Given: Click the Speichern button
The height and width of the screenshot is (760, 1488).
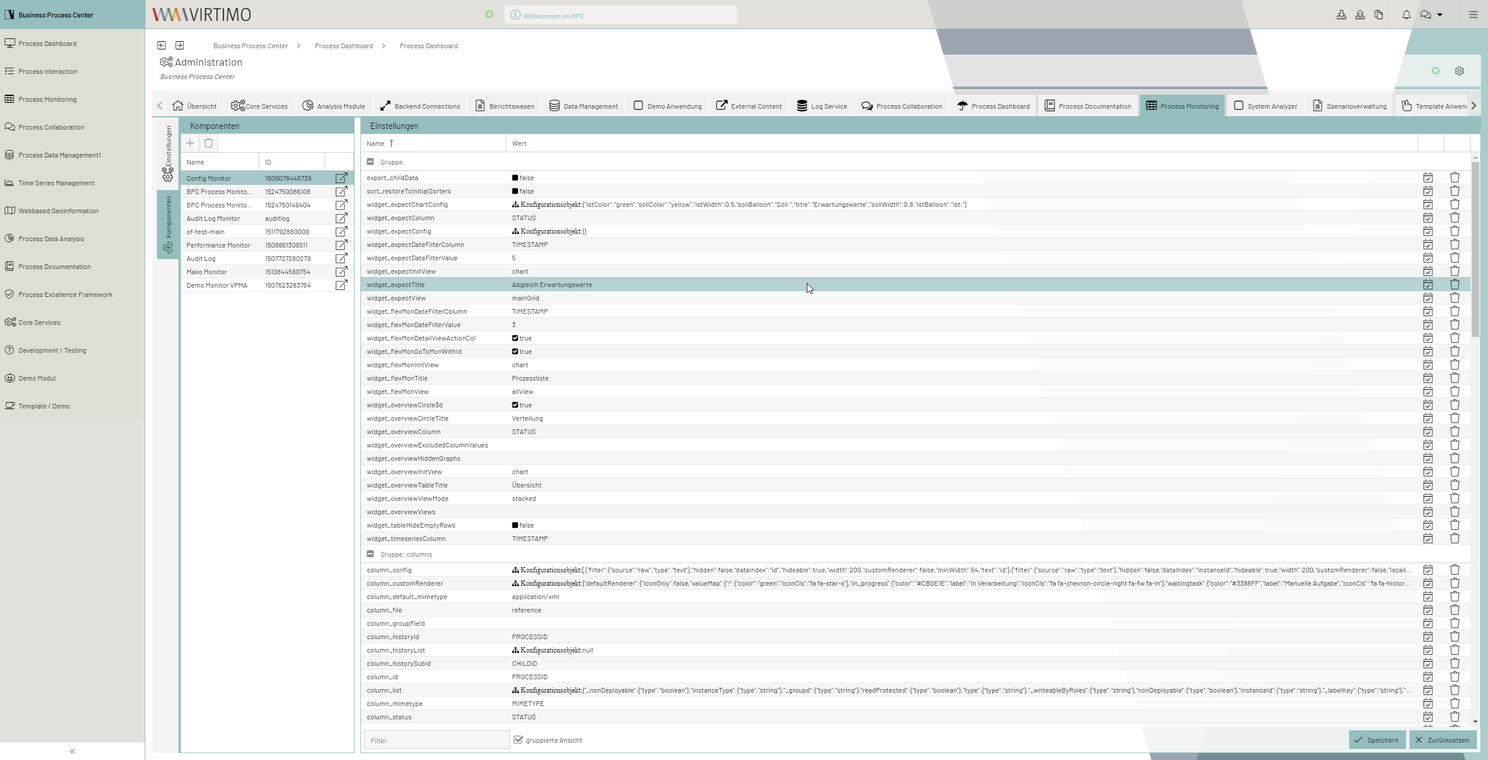Looking at the screenshot, I should [1377, 740].
